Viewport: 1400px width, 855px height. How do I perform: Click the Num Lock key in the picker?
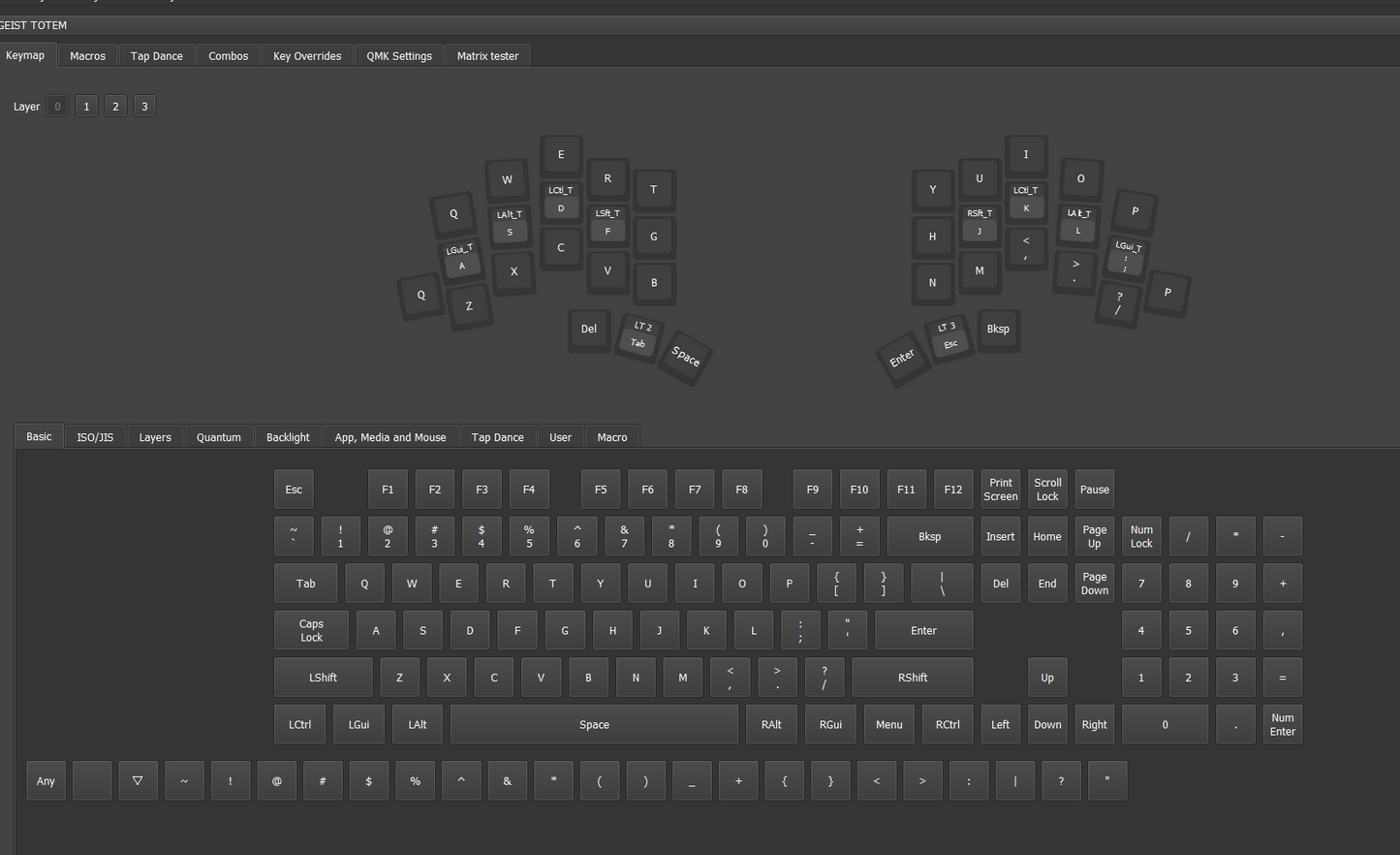click(x=1141, y=536)
